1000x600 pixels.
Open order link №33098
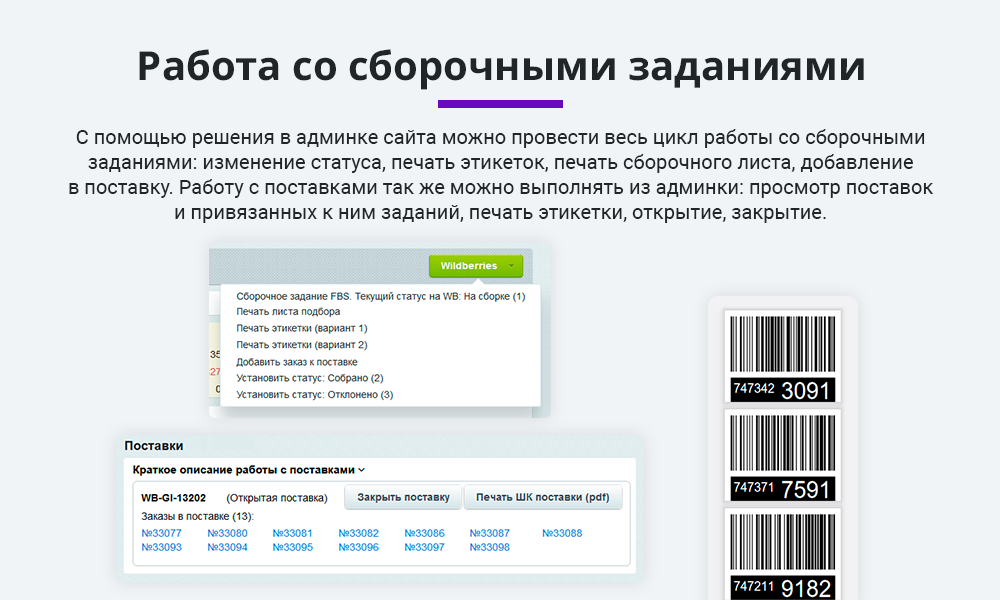490,547
